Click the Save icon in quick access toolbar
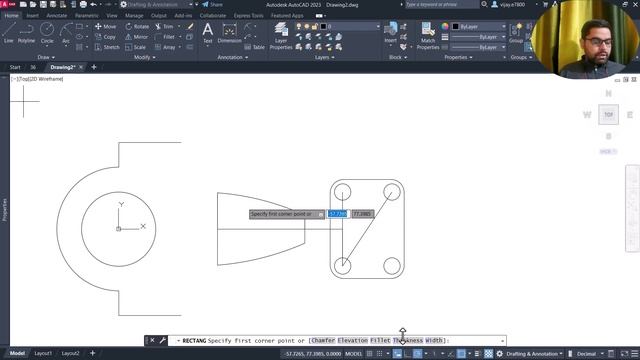Viewport: 640px width, 360px height. click(43, 4)
